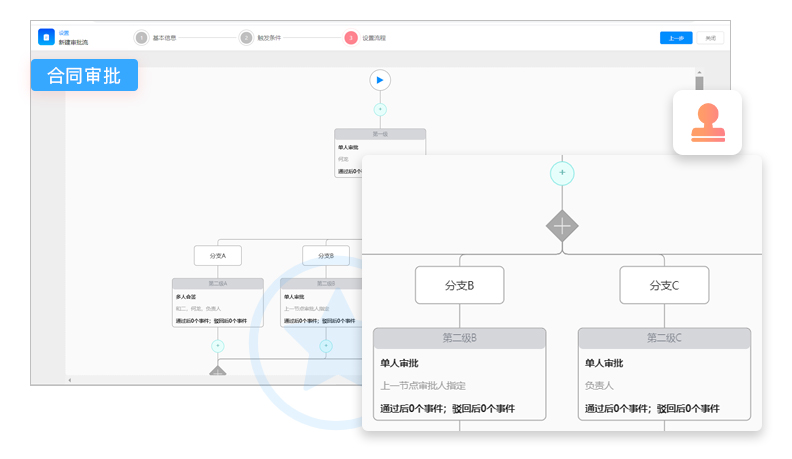Click add-node plus under 第二级A card
This screenshot has width=792, height=459.
click(x=218, y=346)
